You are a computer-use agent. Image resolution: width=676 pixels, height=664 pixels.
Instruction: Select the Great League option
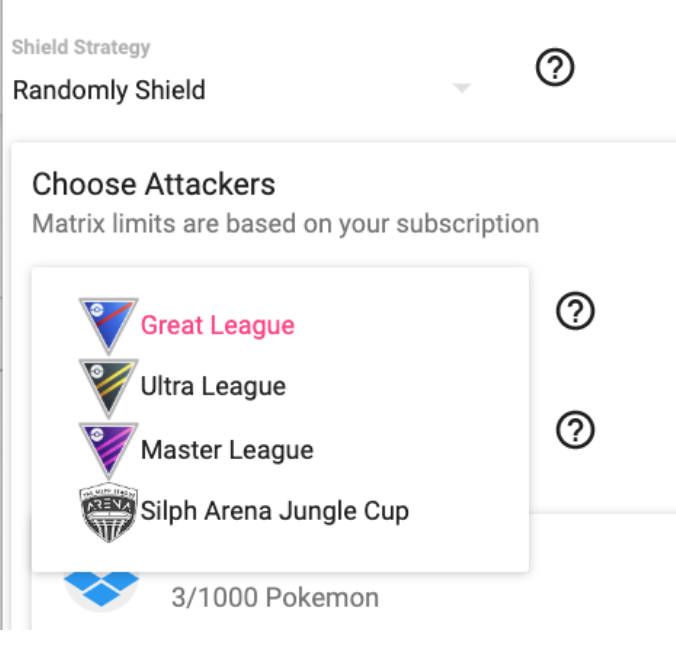(x=217, y=325)
